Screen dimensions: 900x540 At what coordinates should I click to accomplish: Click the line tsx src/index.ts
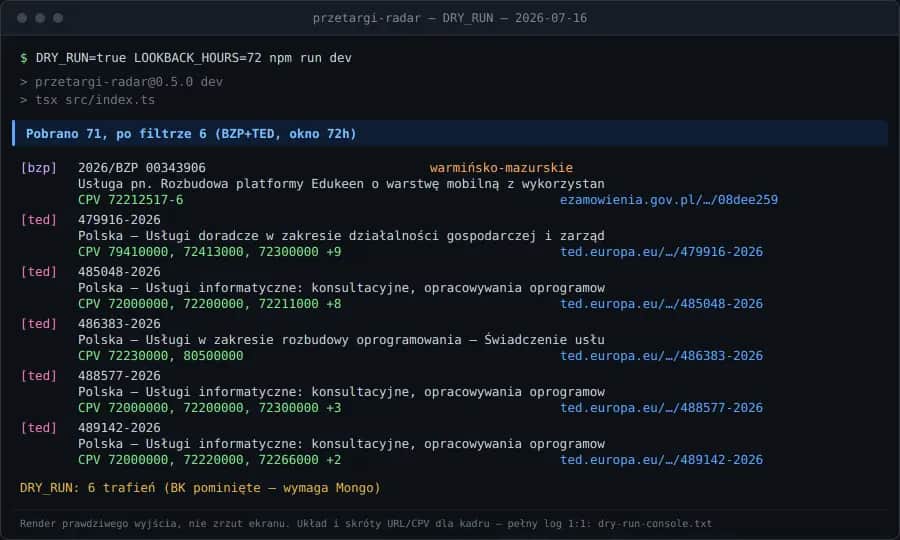click(x=95, y=100)
